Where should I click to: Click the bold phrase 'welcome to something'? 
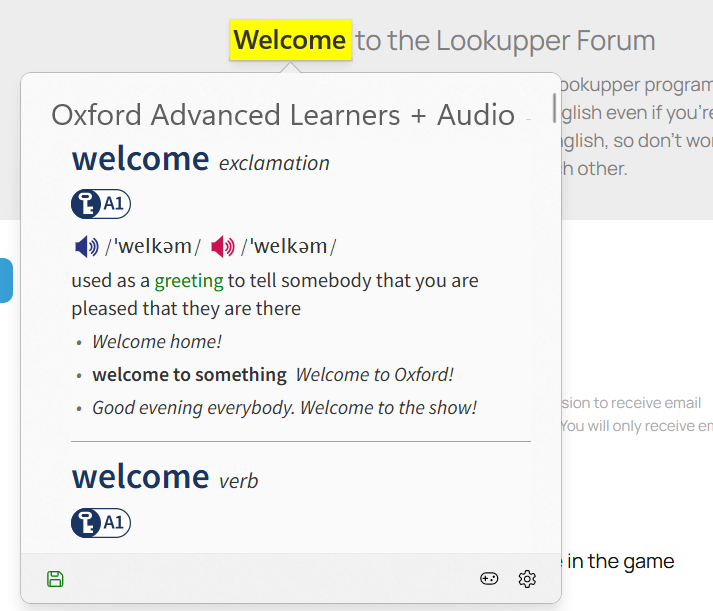click(189, 375)
